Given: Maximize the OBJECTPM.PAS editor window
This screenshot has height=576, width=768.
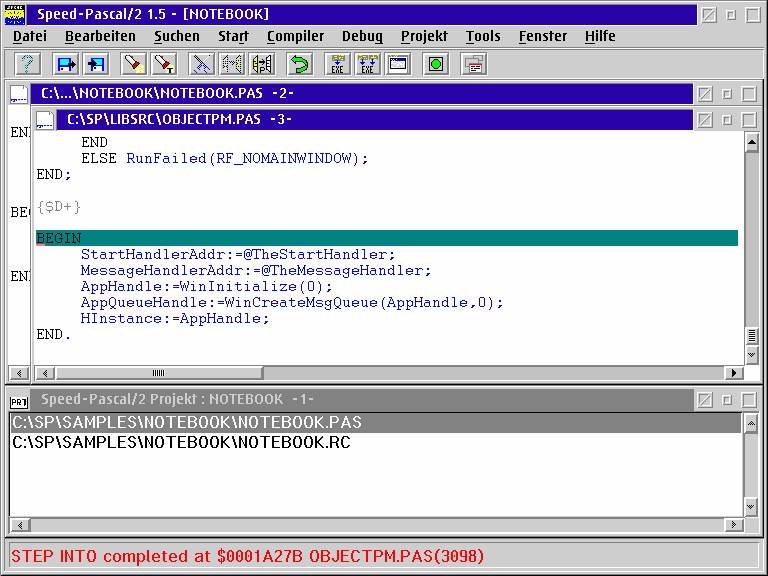Looking at the screenshot, I should (749, 120).
